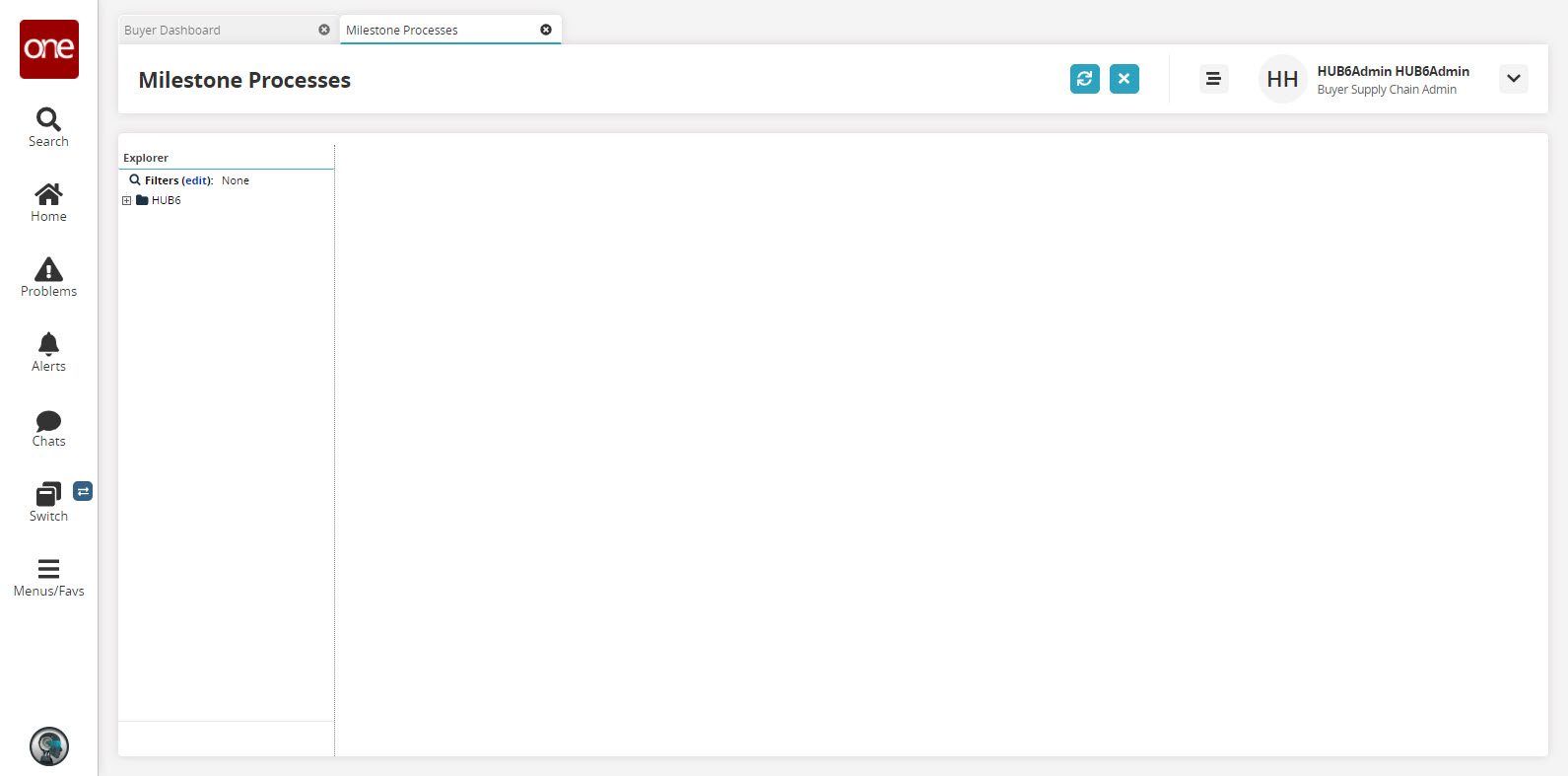Click the HUB6Admin HUB6Admin user name

click(x=1394, y=71)
